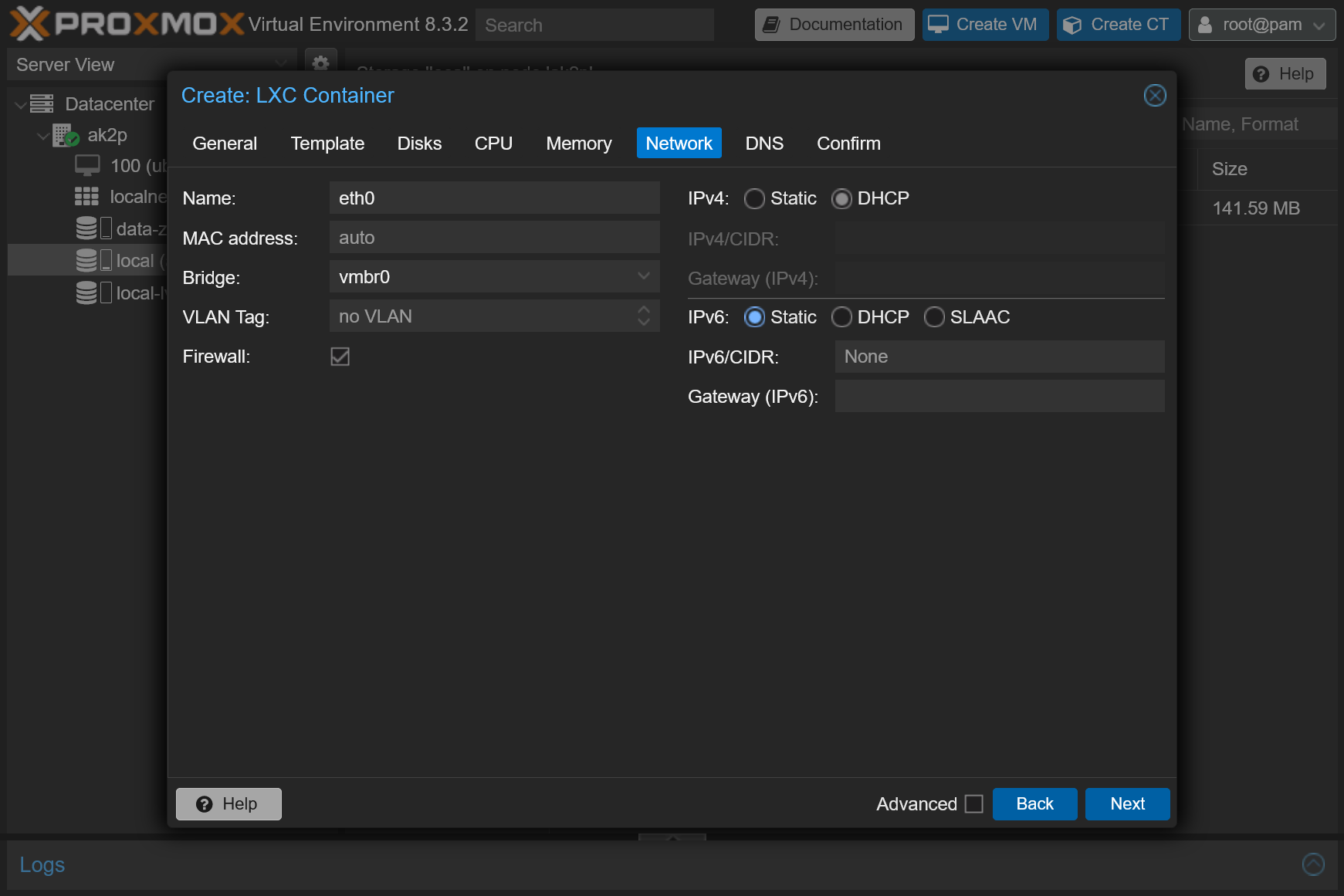Click the Datacenter server icon
Screen dimensions: 1344x896
point(42,103)
